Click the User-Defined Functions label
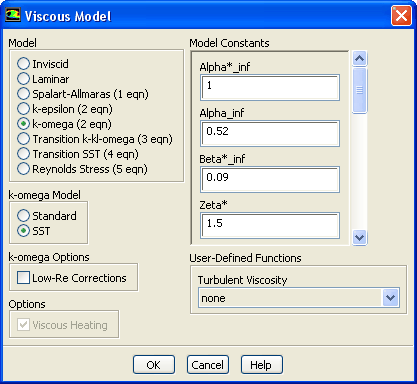The width and height of the screenshot is (417, 384). click(245, 258)
